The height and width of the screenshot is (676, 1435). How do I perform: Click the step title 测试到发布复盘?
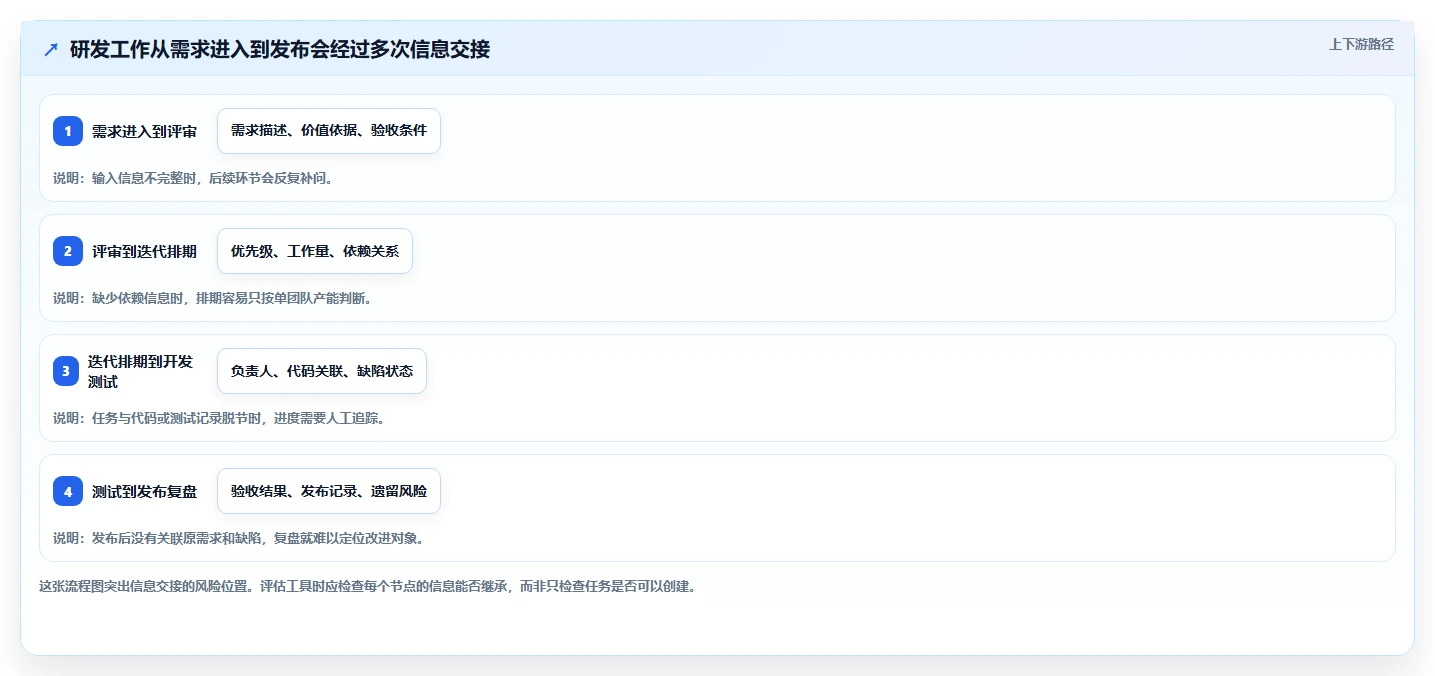144,491
